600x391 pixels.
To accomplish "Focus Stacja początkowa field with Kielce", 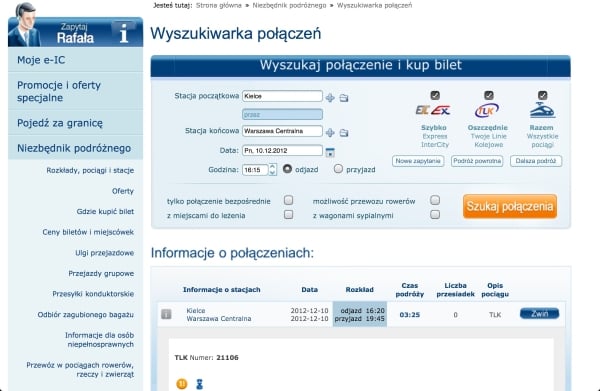I will click(x=282, y=96).
